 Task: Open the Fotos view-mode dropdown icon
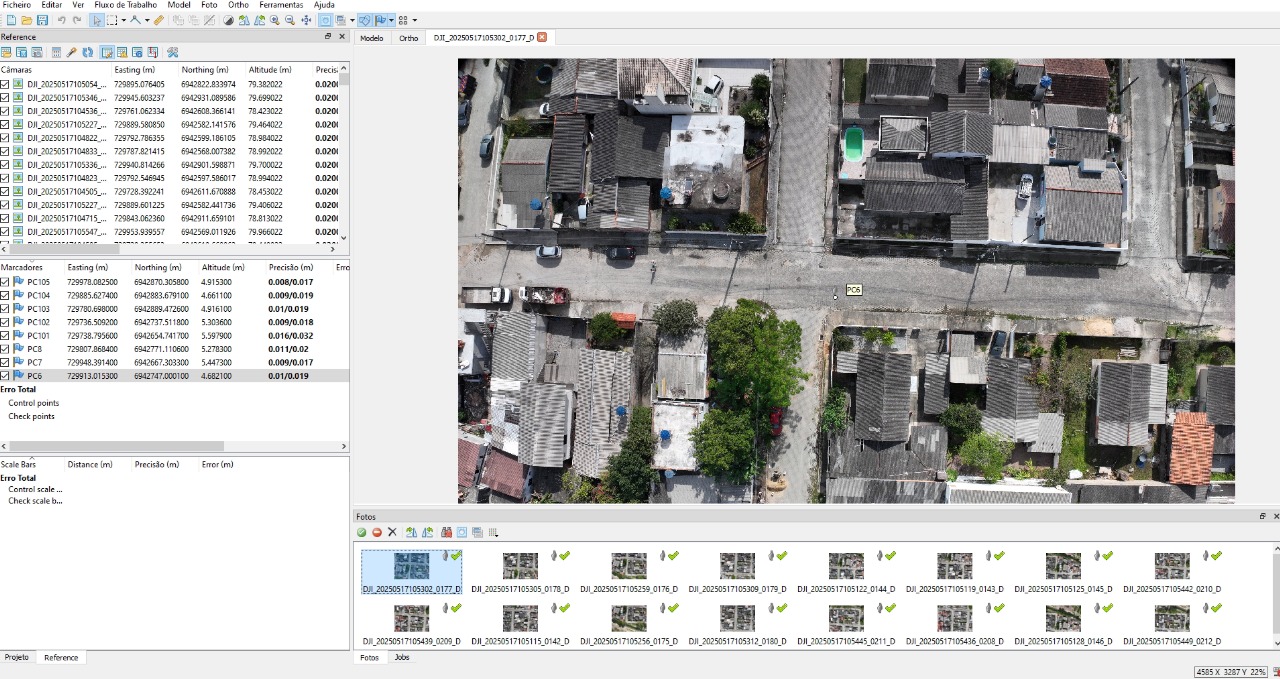492,532
